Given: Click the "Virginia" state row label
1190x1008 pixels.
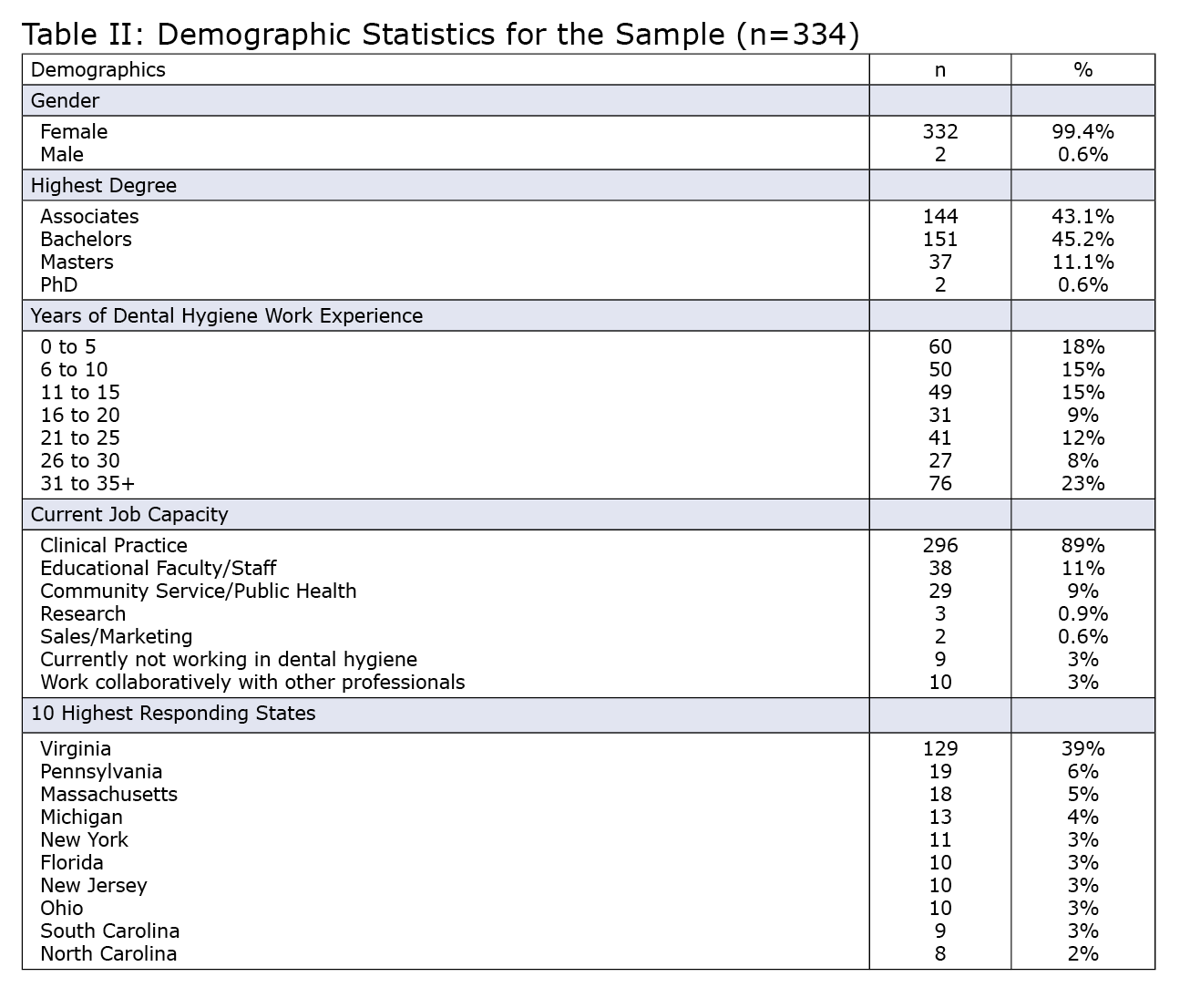Looking at the screenshot, I should (76, 749).
